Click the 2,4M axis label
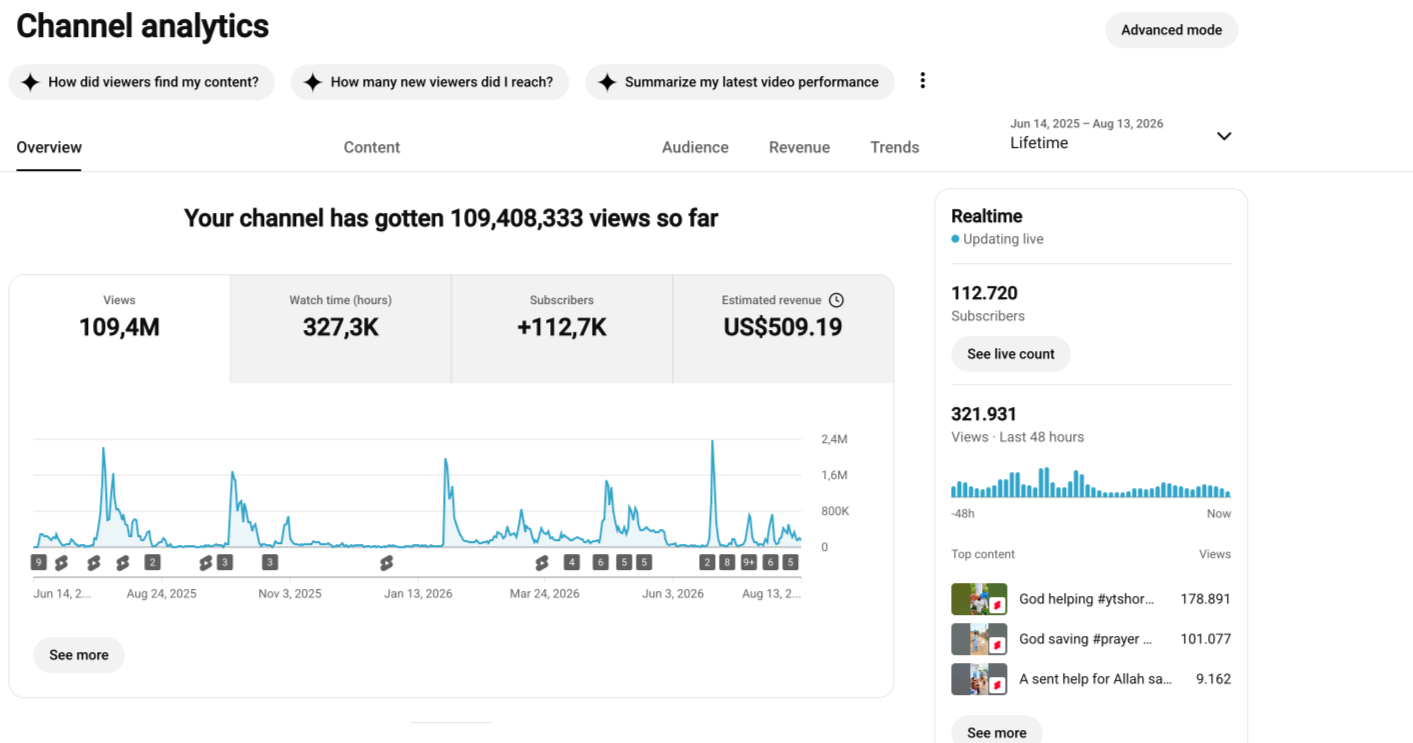The height and width of the screenshot is (743, 1413). click(x=834, y=439)
